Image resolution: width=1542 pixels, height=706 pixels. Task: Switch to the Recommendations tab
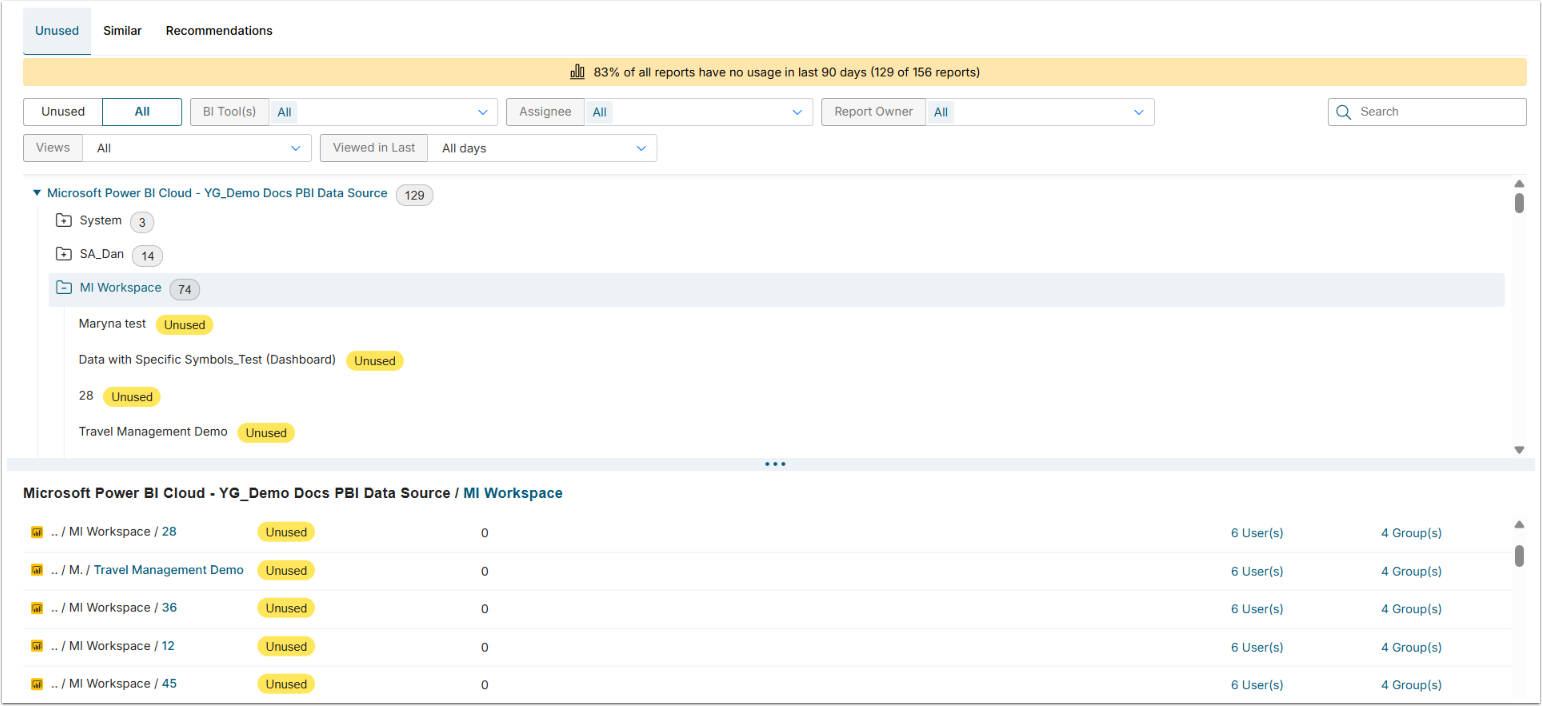219,31
